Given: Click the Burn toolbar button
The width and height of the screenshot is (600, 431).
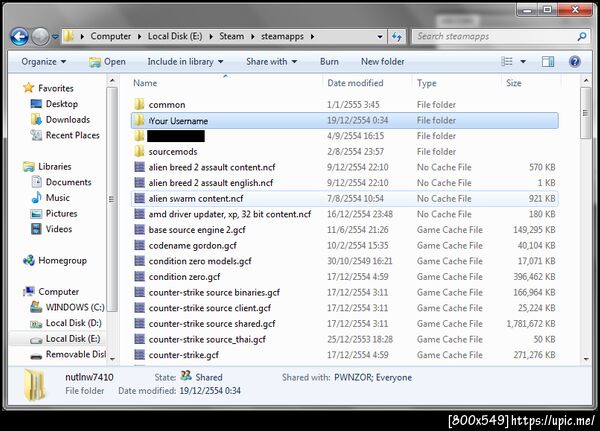Looking at the screenshot, I should click(x=329, y=62).
